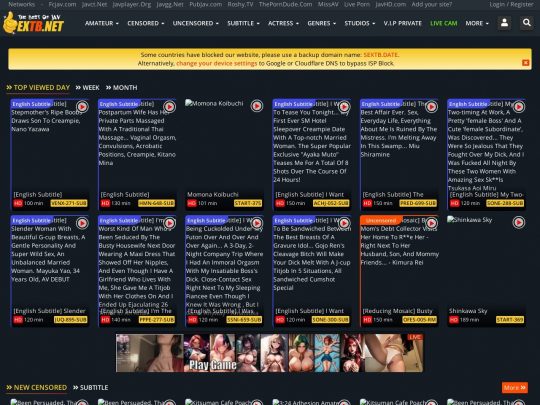Open the LIVE CAM menu item

[444, 23]
